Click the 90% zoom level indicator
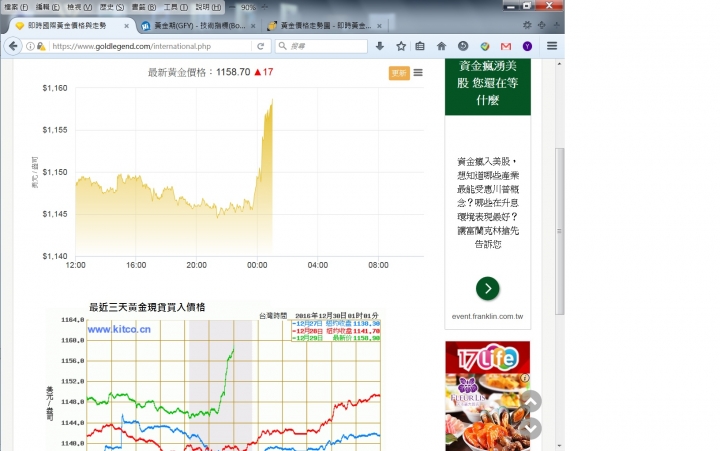The width and height of the screenshot is (720, 451). tap(248, 7)
